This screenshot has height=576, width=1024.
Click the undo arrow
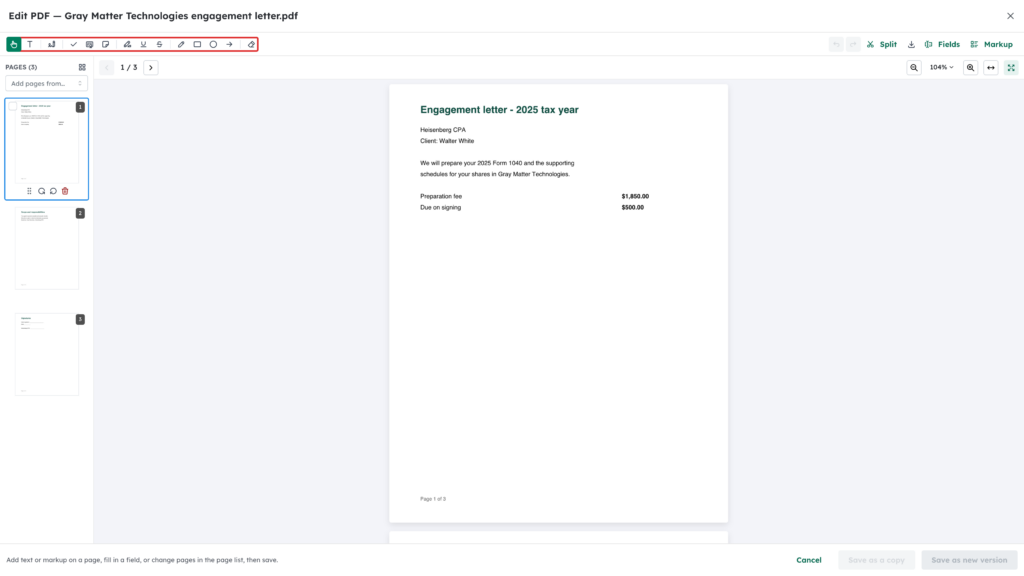click(x=836, y=44)
